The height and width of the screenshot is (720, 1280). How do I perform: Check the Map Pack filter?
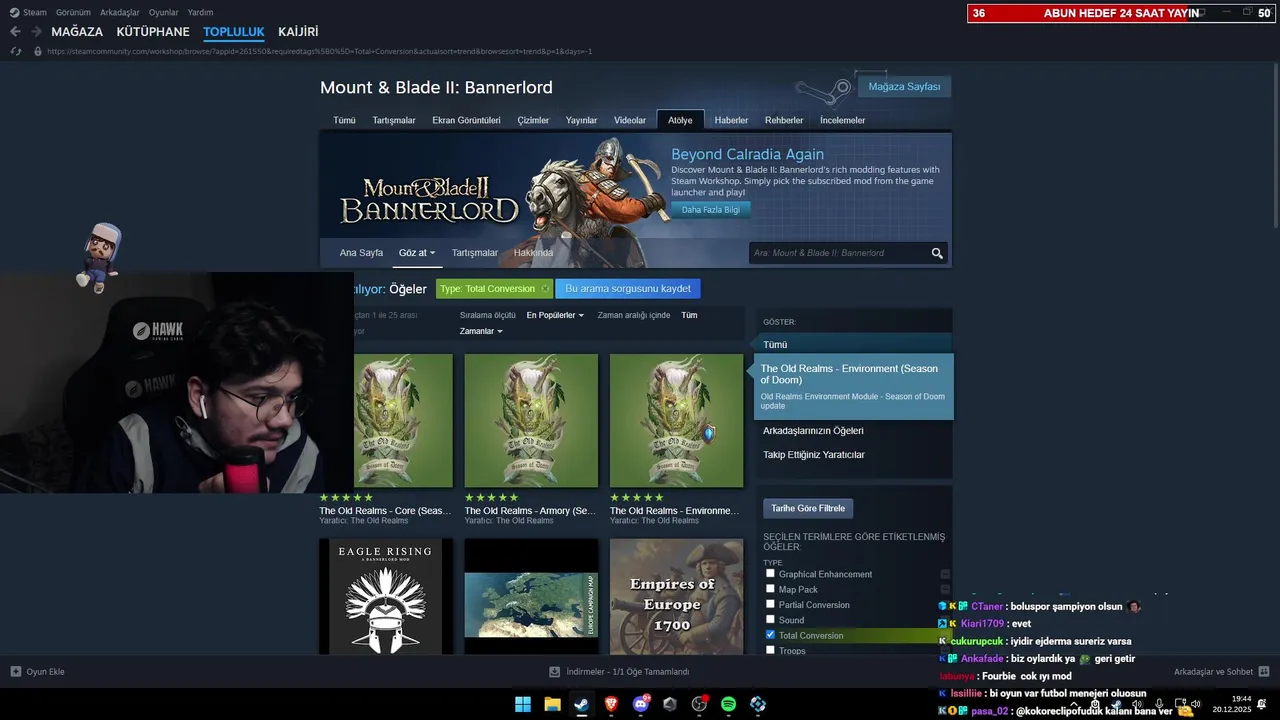point(770,589)
